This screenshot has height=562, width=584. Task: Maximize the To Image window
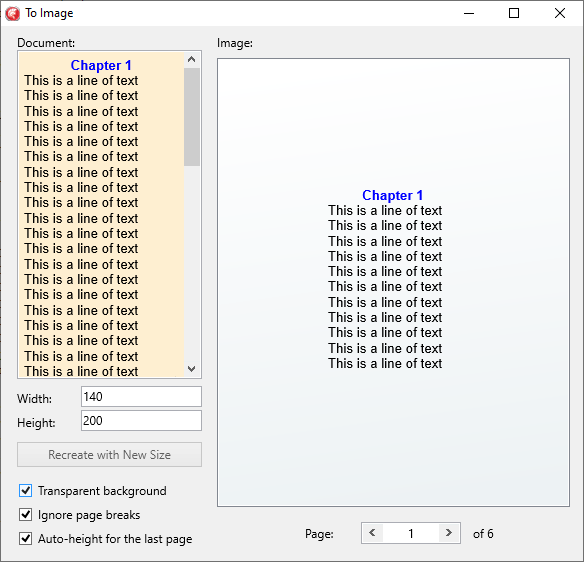pos(514,13)
